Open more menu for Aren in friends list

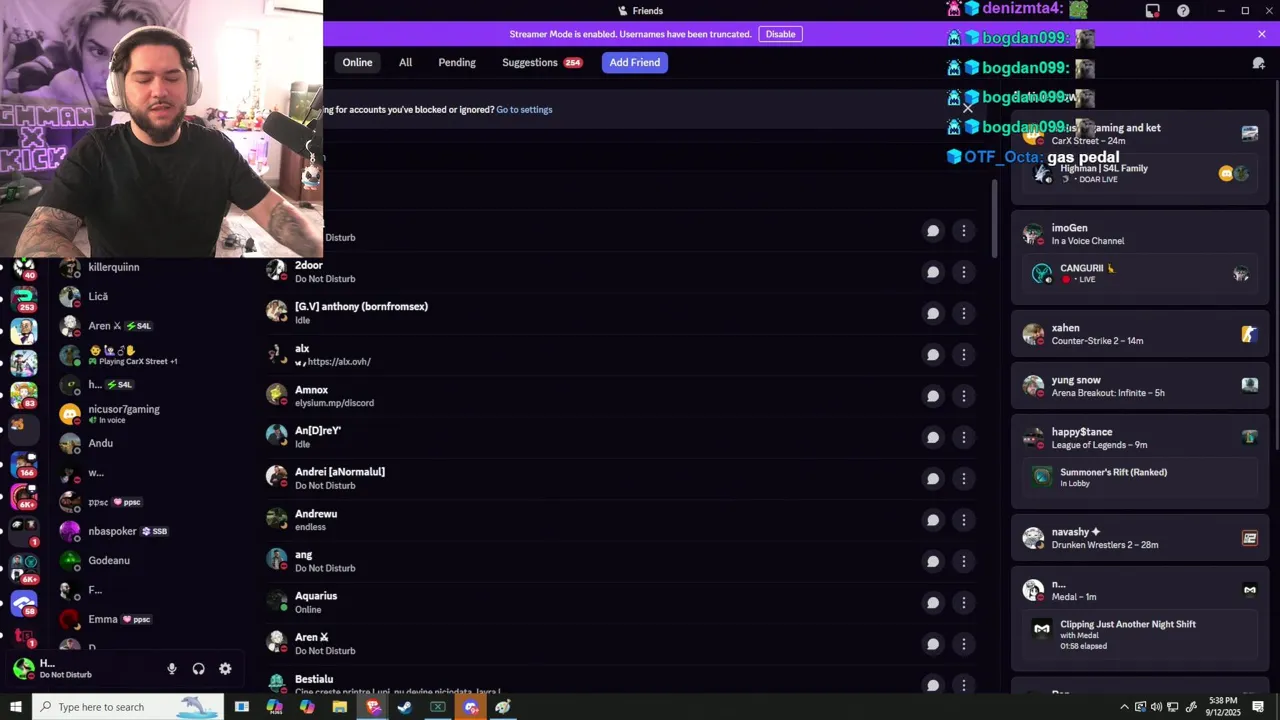tap(964, 644)
